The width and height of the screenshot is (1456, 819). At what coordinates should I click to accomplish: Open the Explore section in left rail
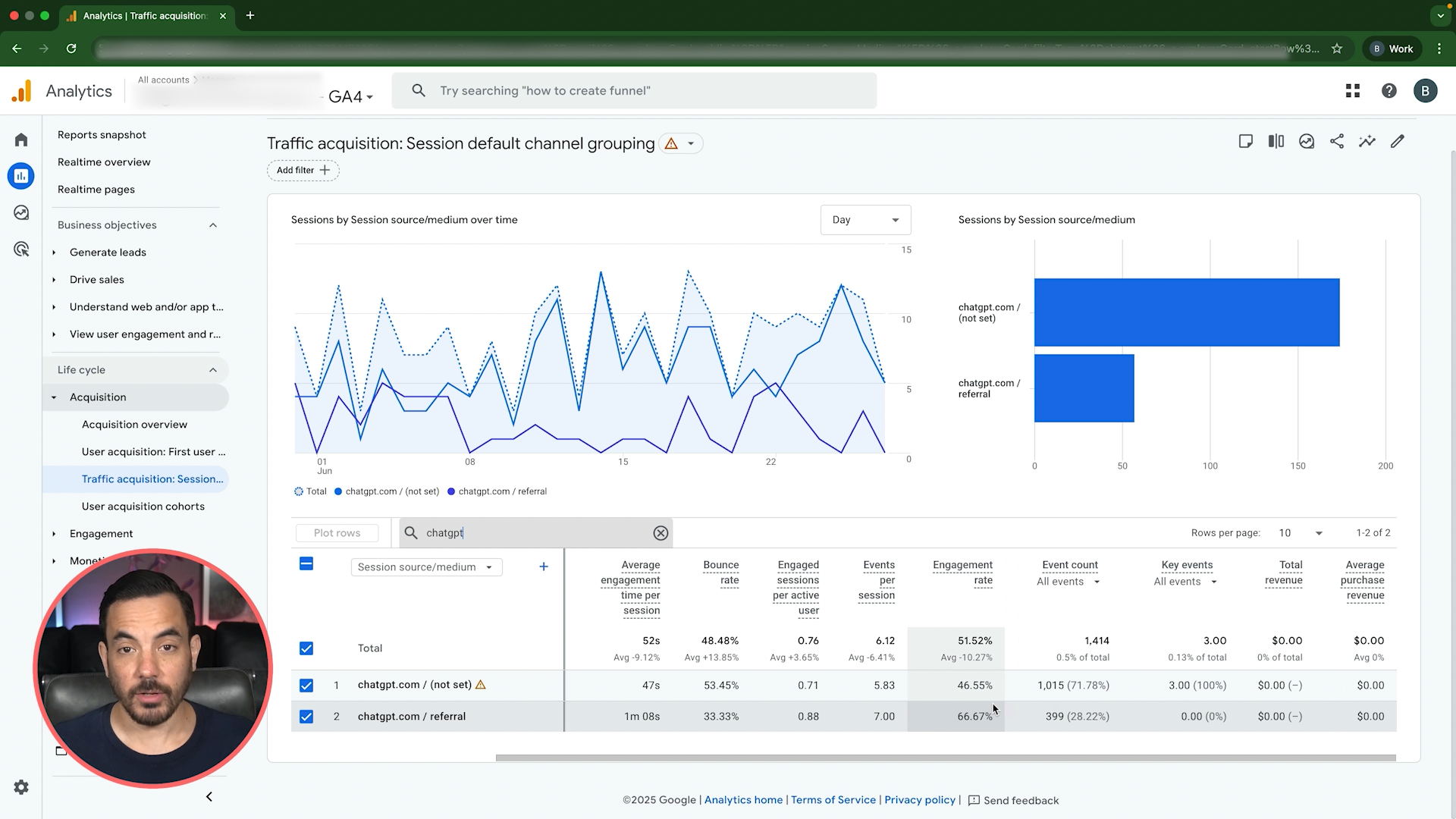point(21,213)
